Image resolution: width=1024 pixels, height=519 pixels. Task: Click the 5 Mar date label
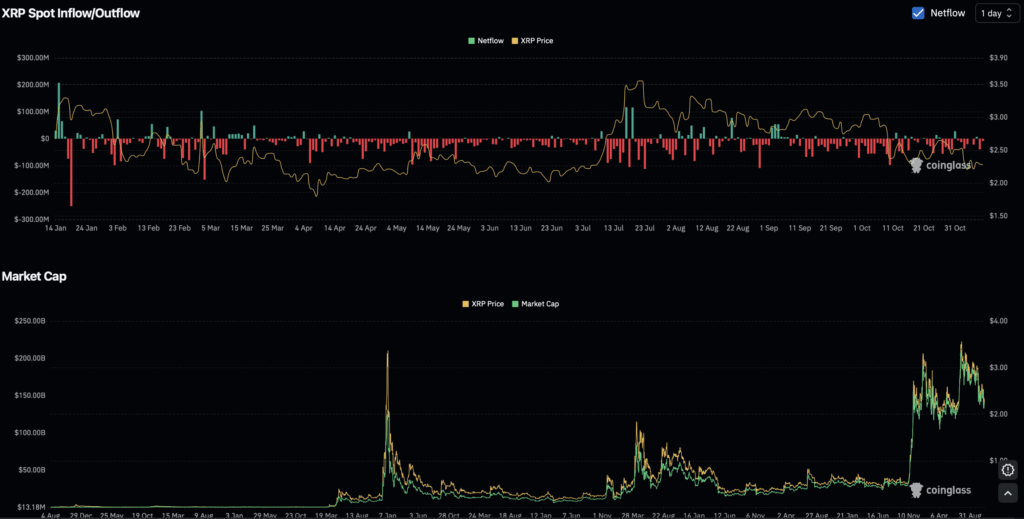(210, 229)
